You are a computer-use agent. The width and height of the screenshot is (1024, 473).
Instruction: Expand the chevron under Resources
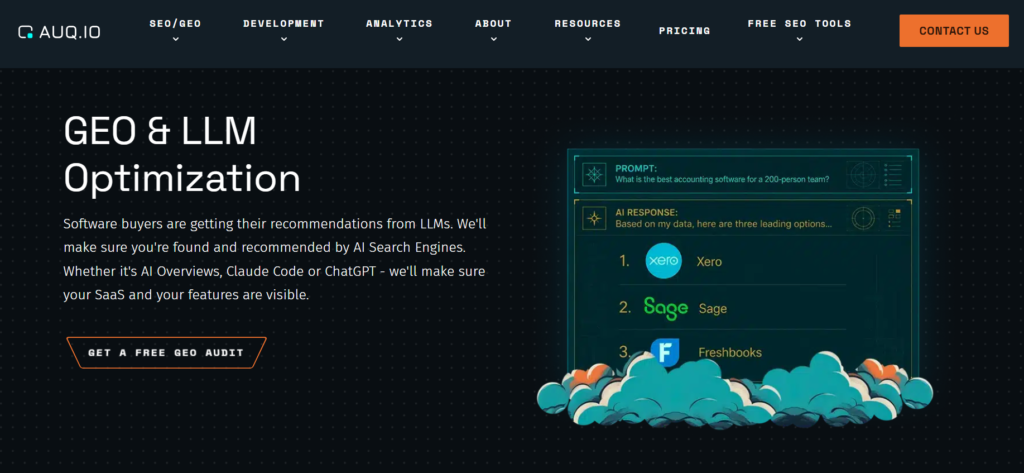[588, 39]
